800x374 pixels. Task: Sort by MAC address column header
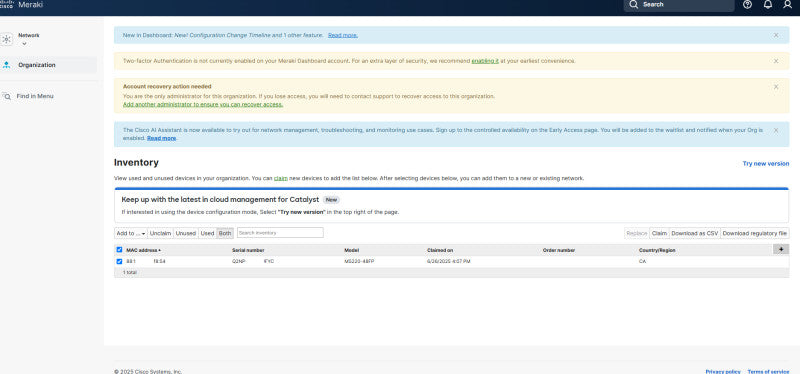click(143, 251)
